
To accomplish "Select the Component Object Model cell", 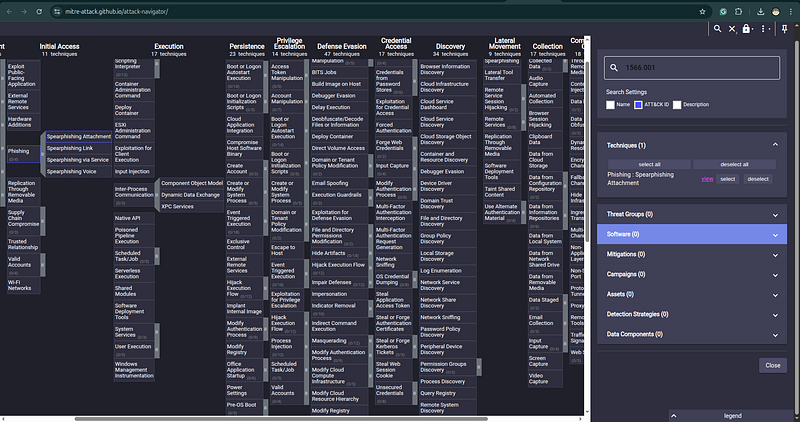I will [x=191, y=183].
